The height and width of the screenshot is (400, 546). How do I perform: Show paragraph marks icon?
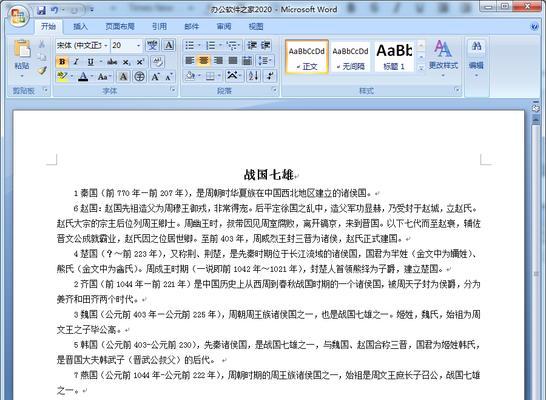click(x=270, y=76)
